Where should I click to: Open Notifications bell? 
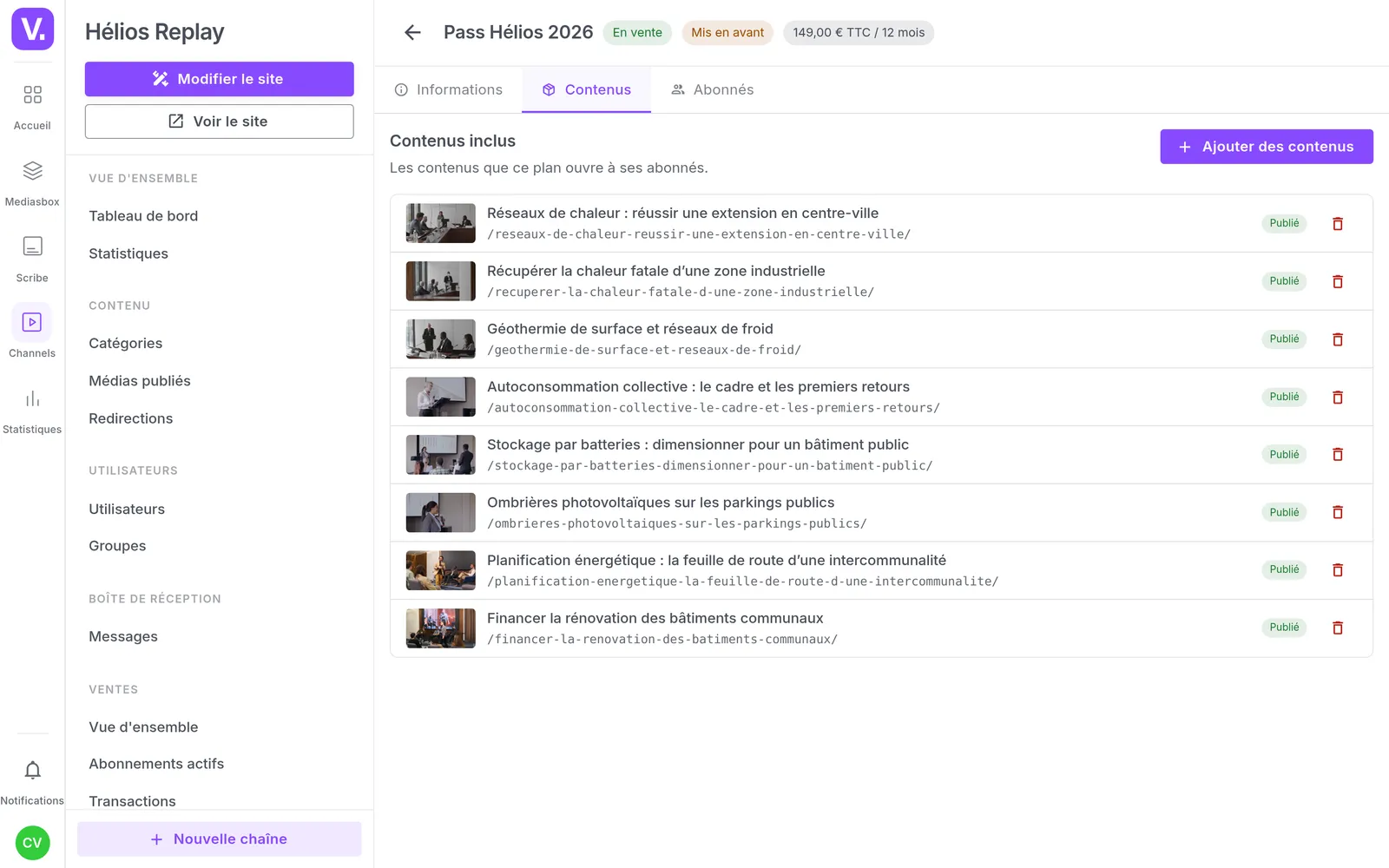[32, 782]
